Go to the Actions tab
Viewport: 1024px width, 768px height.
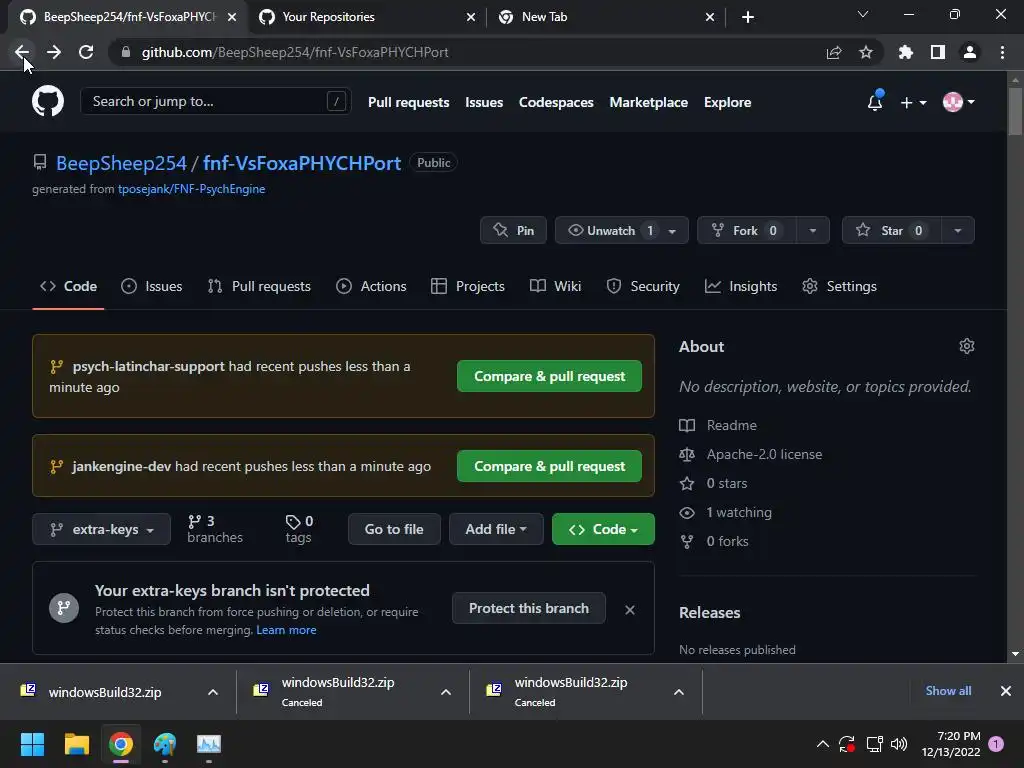point(371,287)
